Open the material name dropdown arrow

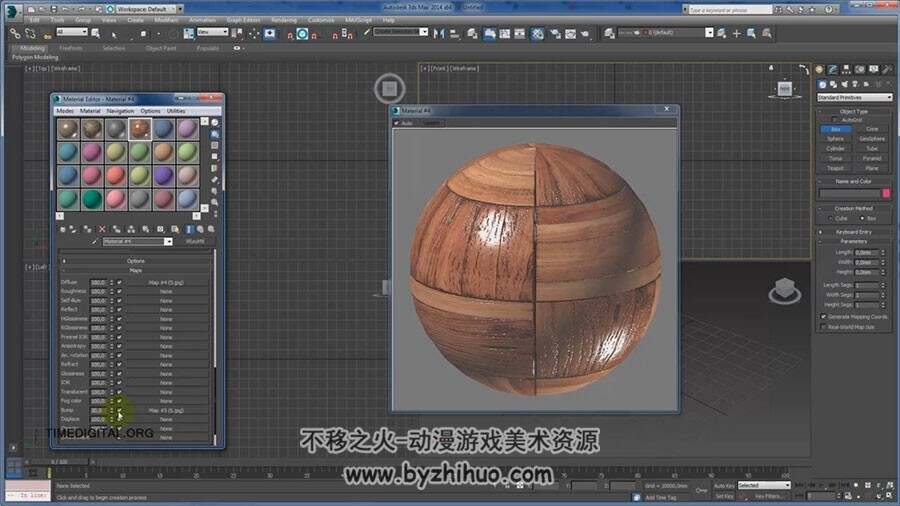click(168, 242)
